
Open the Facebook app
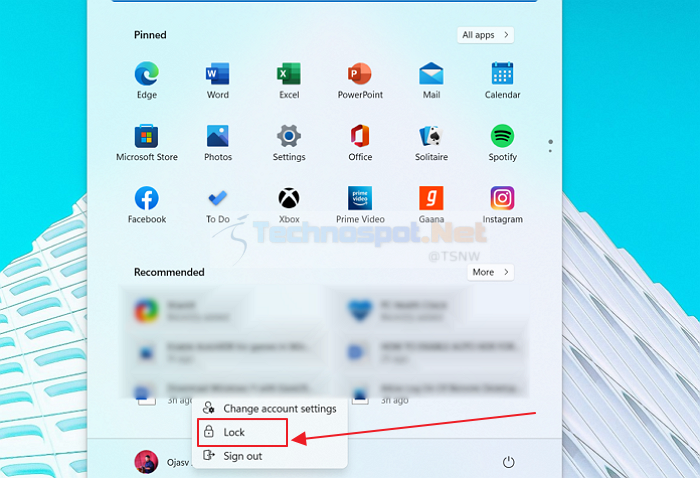click(146, 205)
